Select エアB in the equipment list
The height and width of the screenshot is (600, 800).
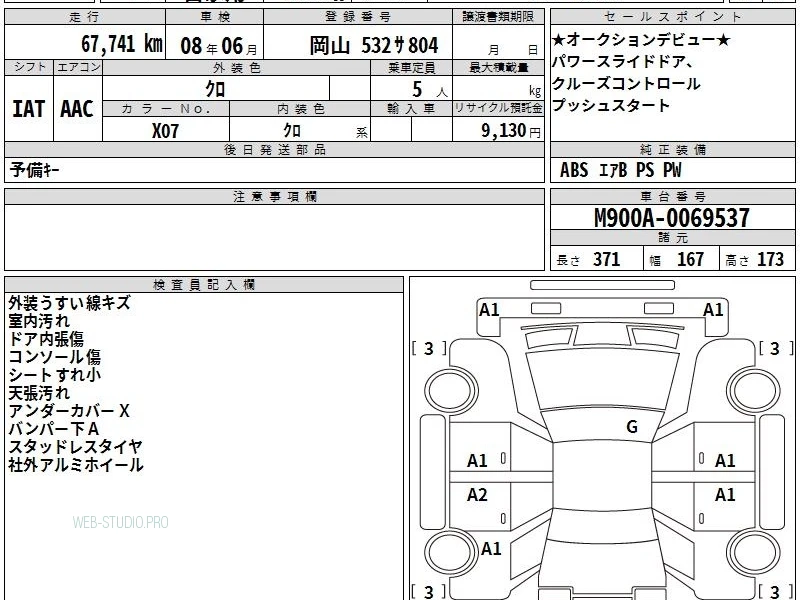[x=613, y=170]
